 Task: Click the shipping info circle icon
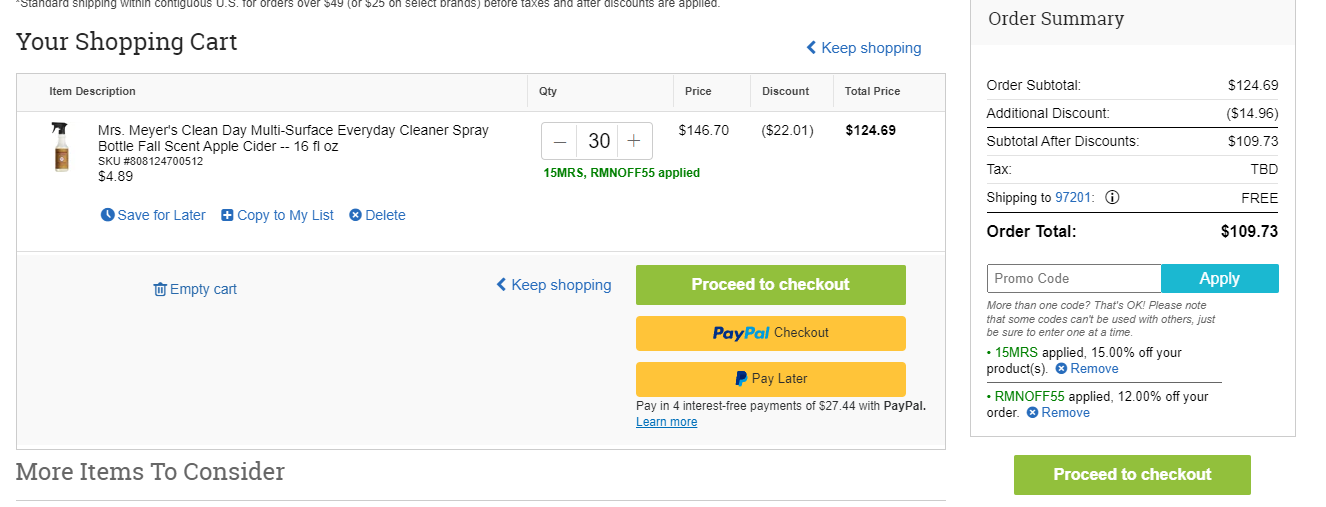coord(1112,197)
